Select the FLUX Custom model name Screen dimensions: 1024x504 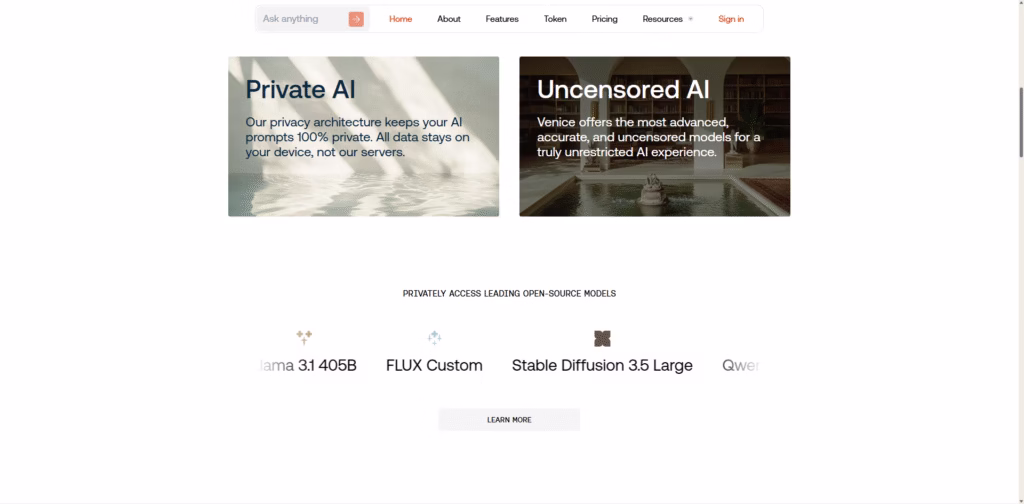coord(434,366)
